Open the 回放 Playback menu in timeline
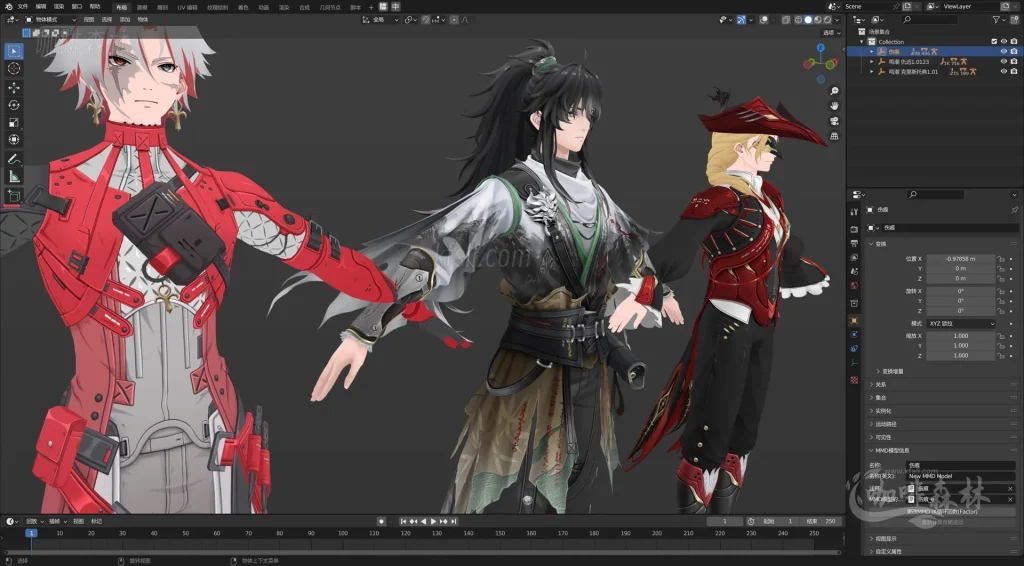 click(x=33, y=522)
